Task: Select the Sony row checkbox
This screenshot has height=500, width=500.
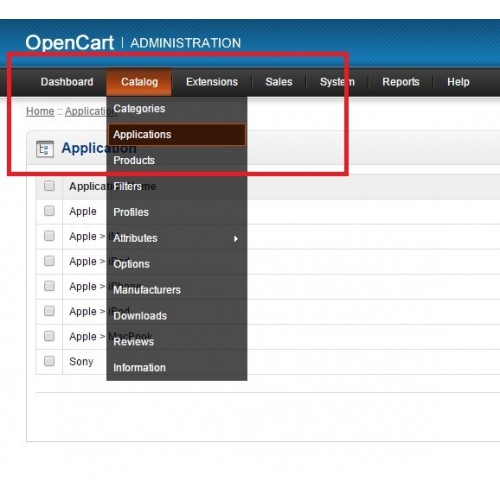Action: point(49,361)
